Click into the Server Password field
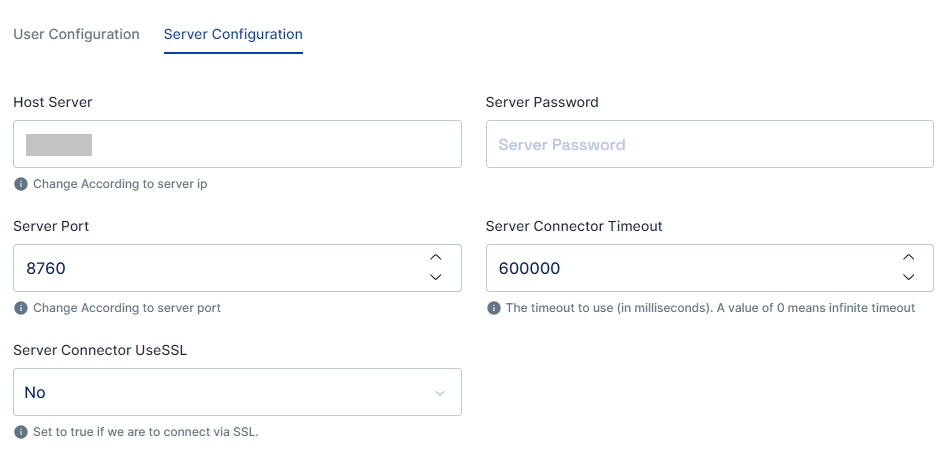The width and height of the screenshot is (947, 469). pos(709,144)
